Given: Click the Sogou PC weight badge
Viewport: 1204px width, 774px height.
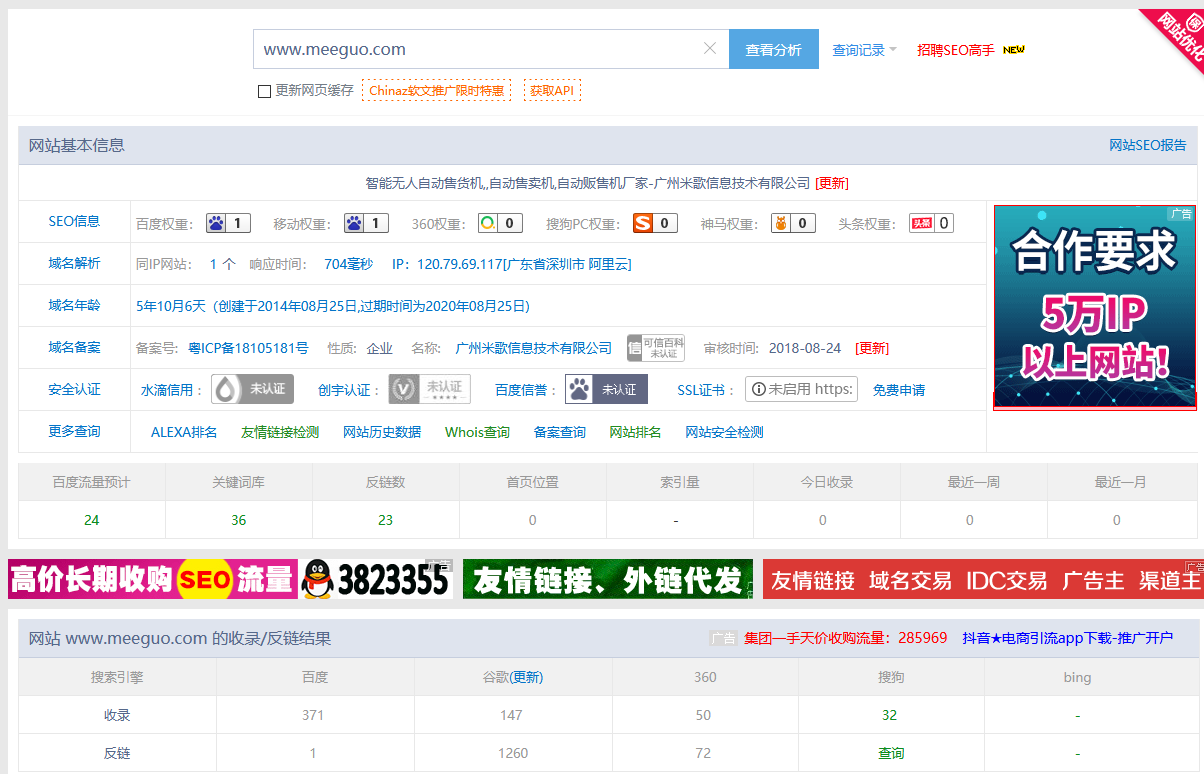Looking at the screenshot, I should point(655,223).
